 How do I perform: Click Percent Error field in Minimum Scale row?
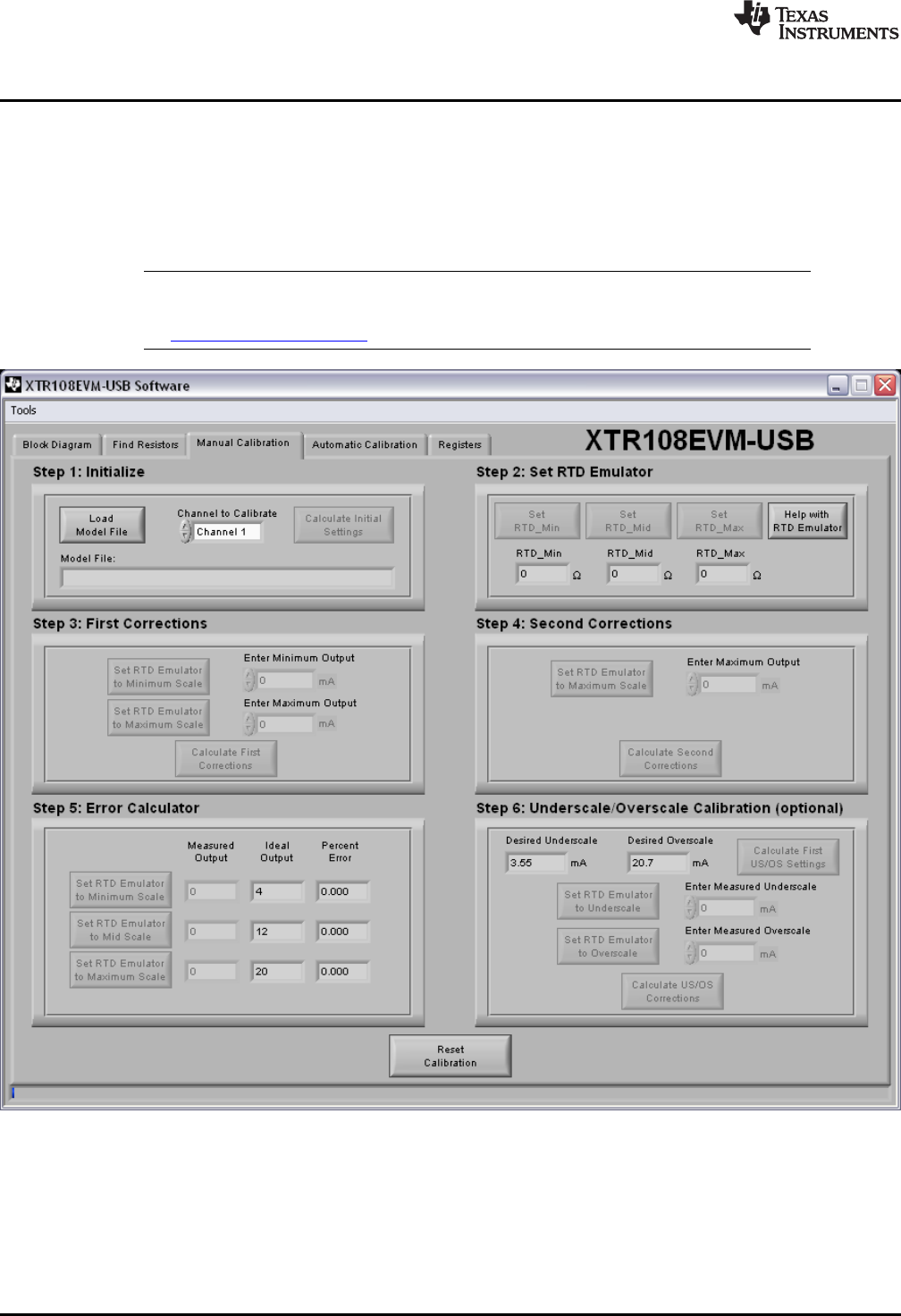pyautogui.click(x=342, y=891)
